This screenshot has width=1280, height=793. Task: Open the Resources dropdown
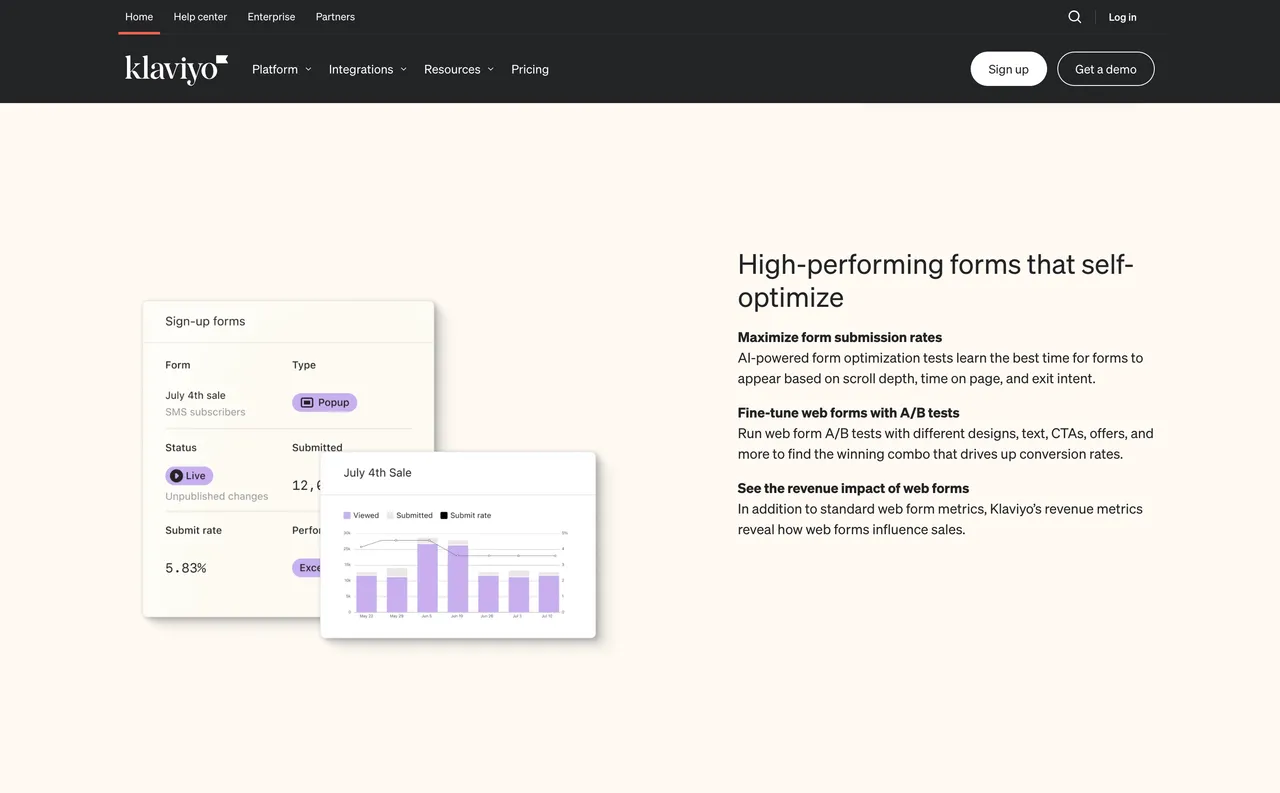click(x=458, y=69)
